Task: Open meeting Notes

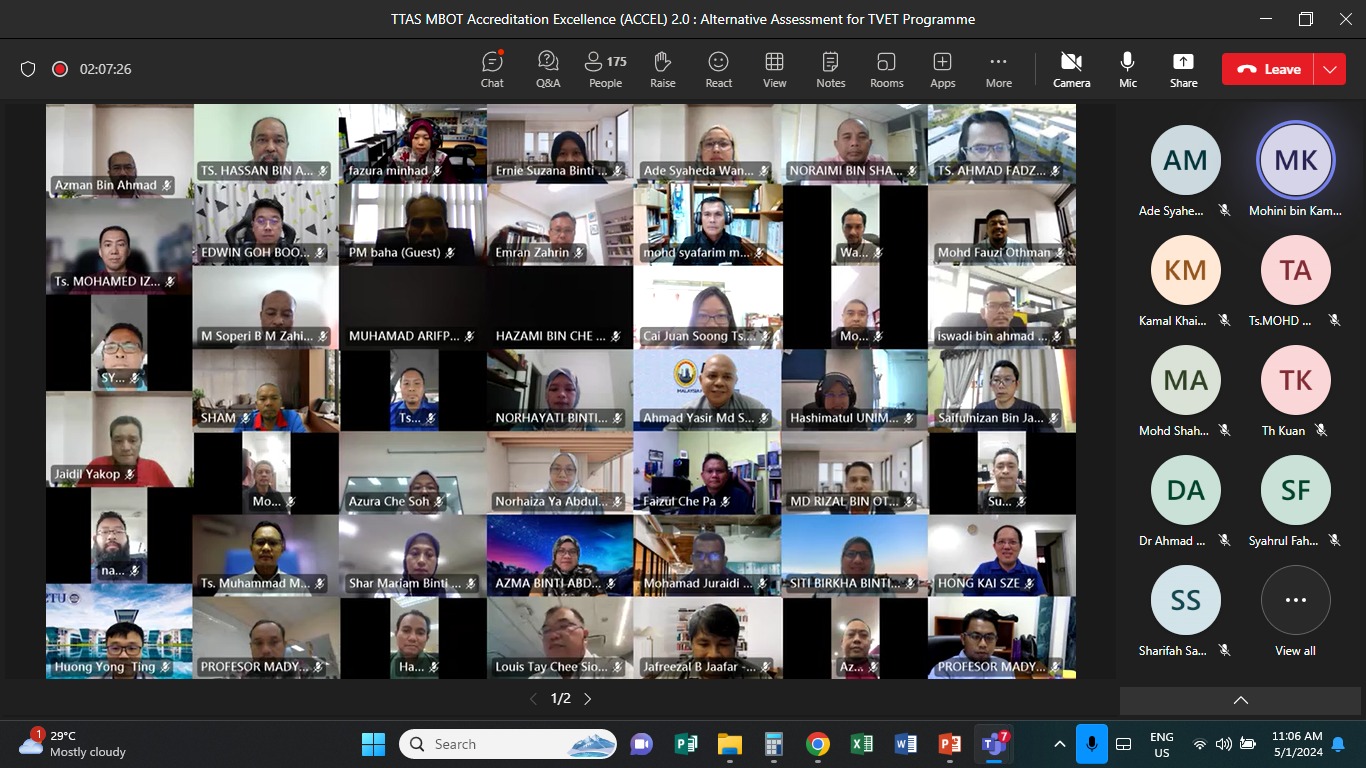Action: click(830, 69)
